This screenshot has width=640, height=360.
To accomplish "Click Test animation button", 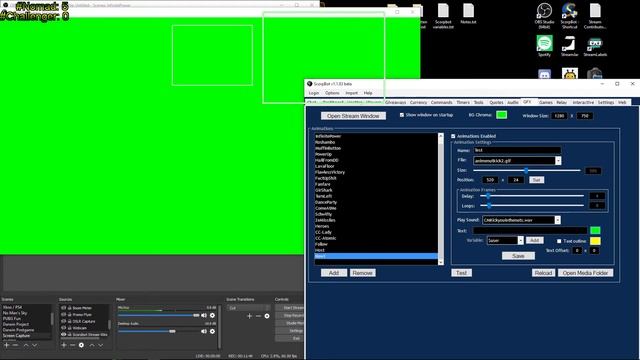I will pyautogui.click(x=461, y=273).
